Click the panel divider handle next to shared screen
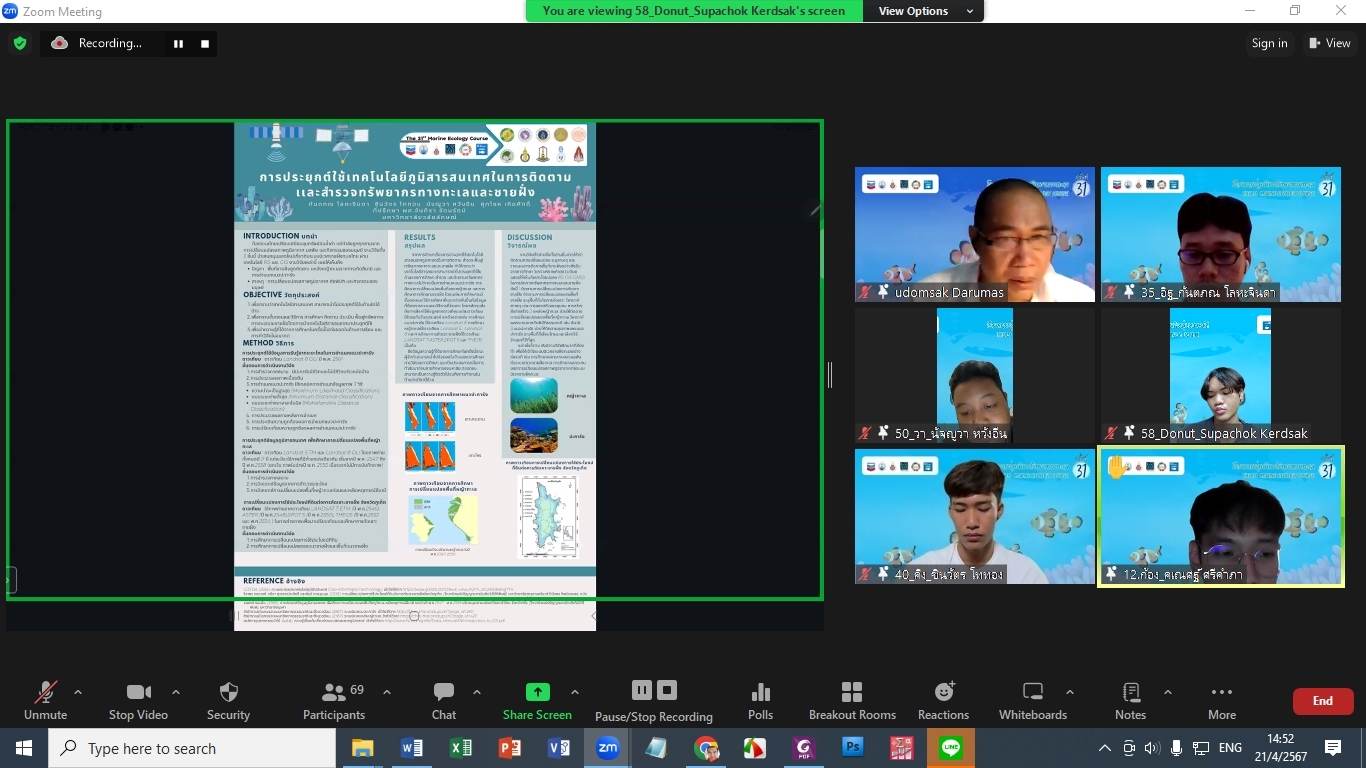This screenshot has height=768, width=1366. coord(829,375)
